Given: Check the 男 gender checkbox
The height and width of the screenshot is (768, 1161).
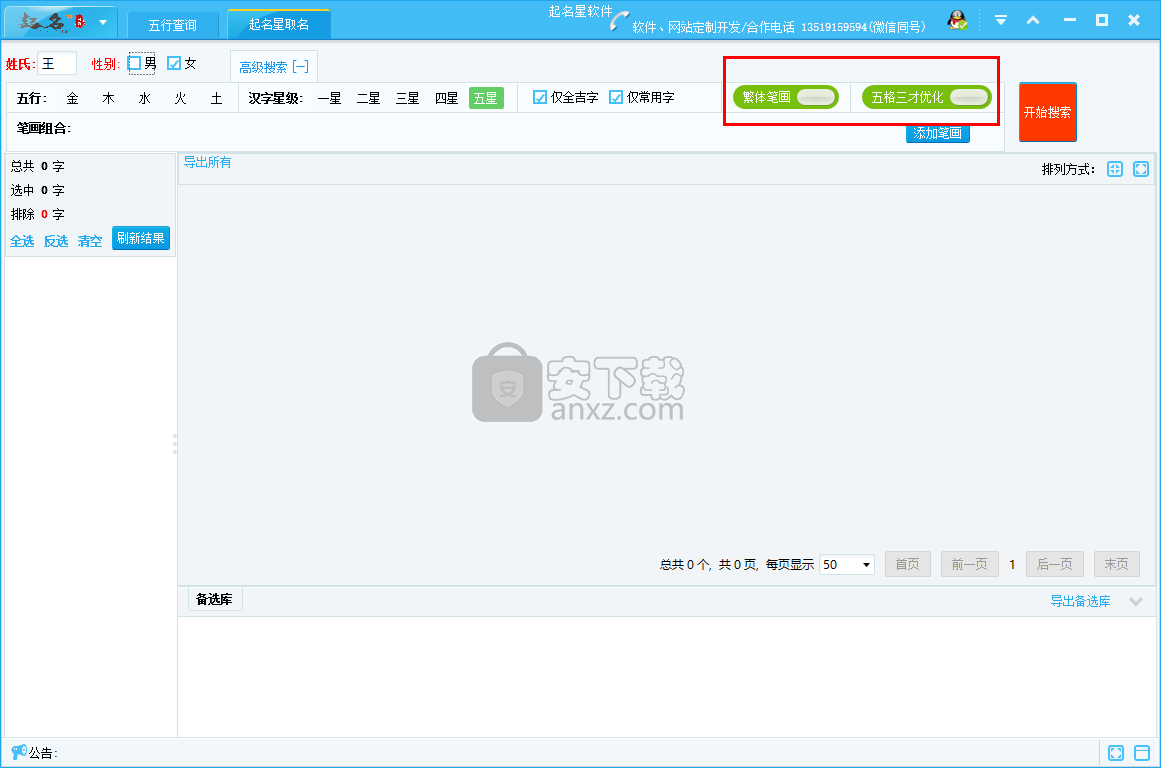Looking at the screenshot, I should tap(135, 63).
